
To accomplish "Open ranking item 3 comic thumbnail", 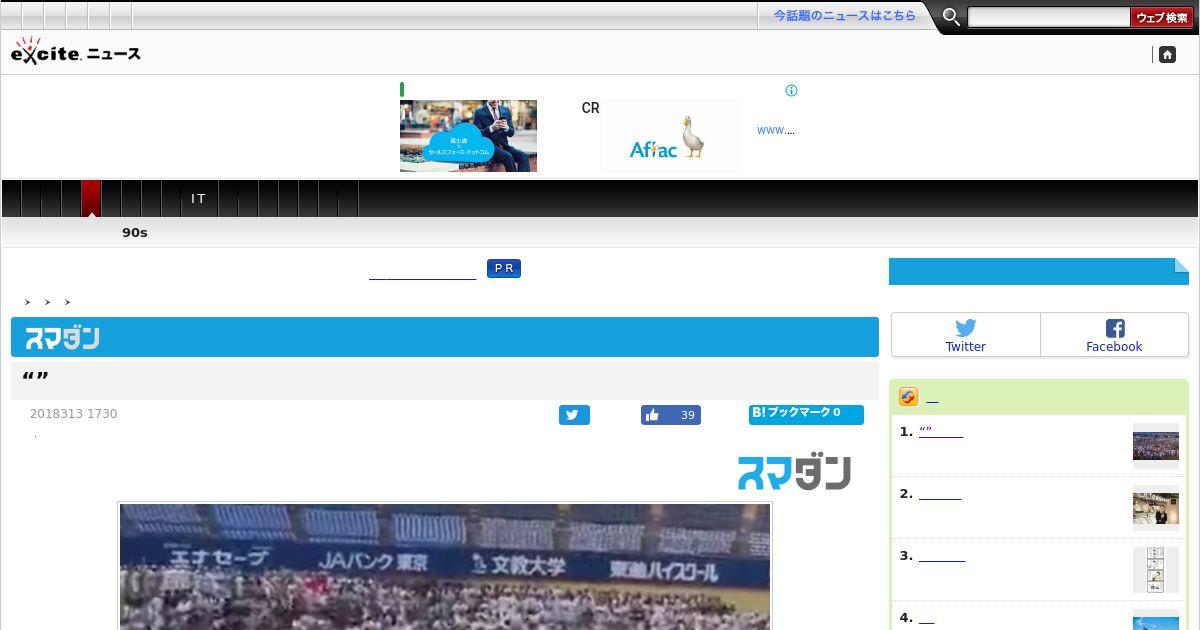I will point(1156,570).
